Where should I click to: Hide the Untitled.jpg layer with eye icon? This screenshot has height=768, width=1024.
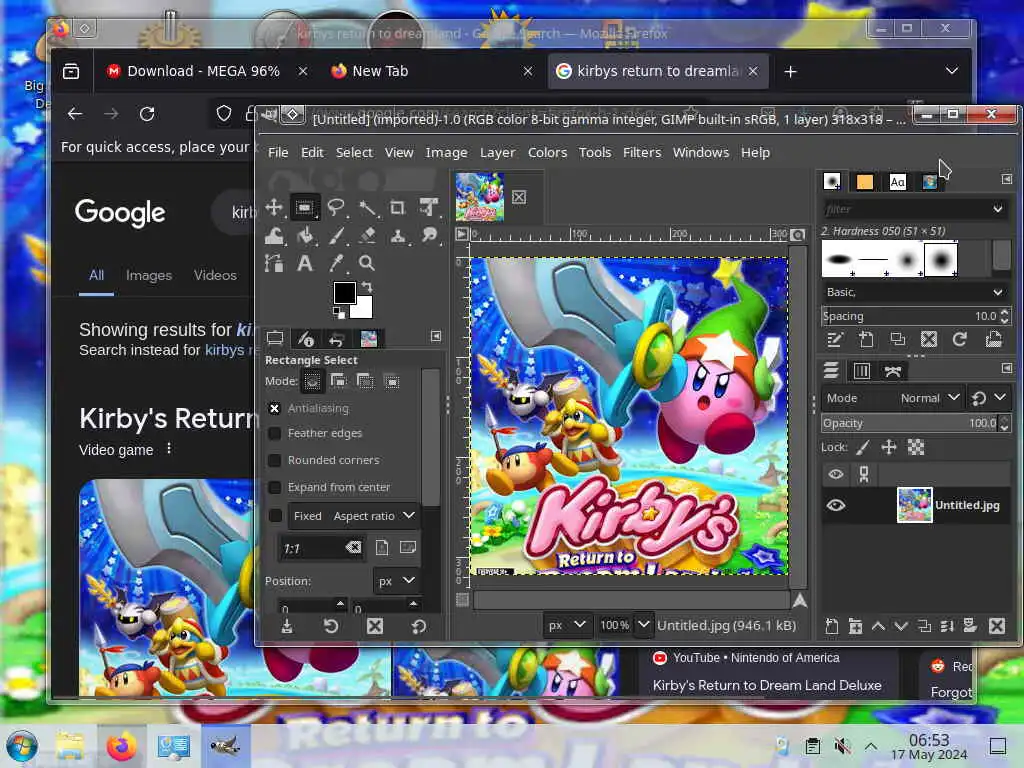tap(836, 505)
